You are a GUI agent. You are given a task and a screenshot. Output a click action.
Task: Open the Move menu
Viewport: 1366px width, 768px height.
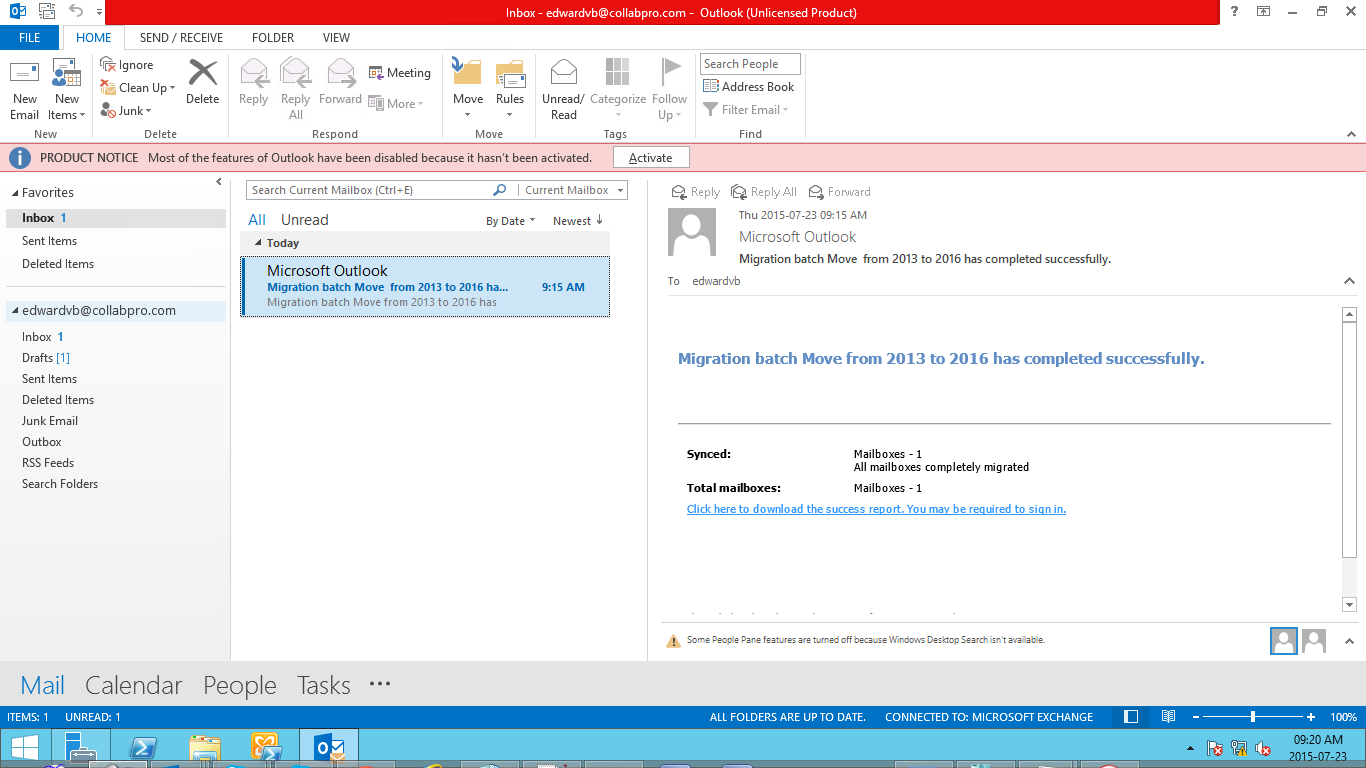pos(468,90)
